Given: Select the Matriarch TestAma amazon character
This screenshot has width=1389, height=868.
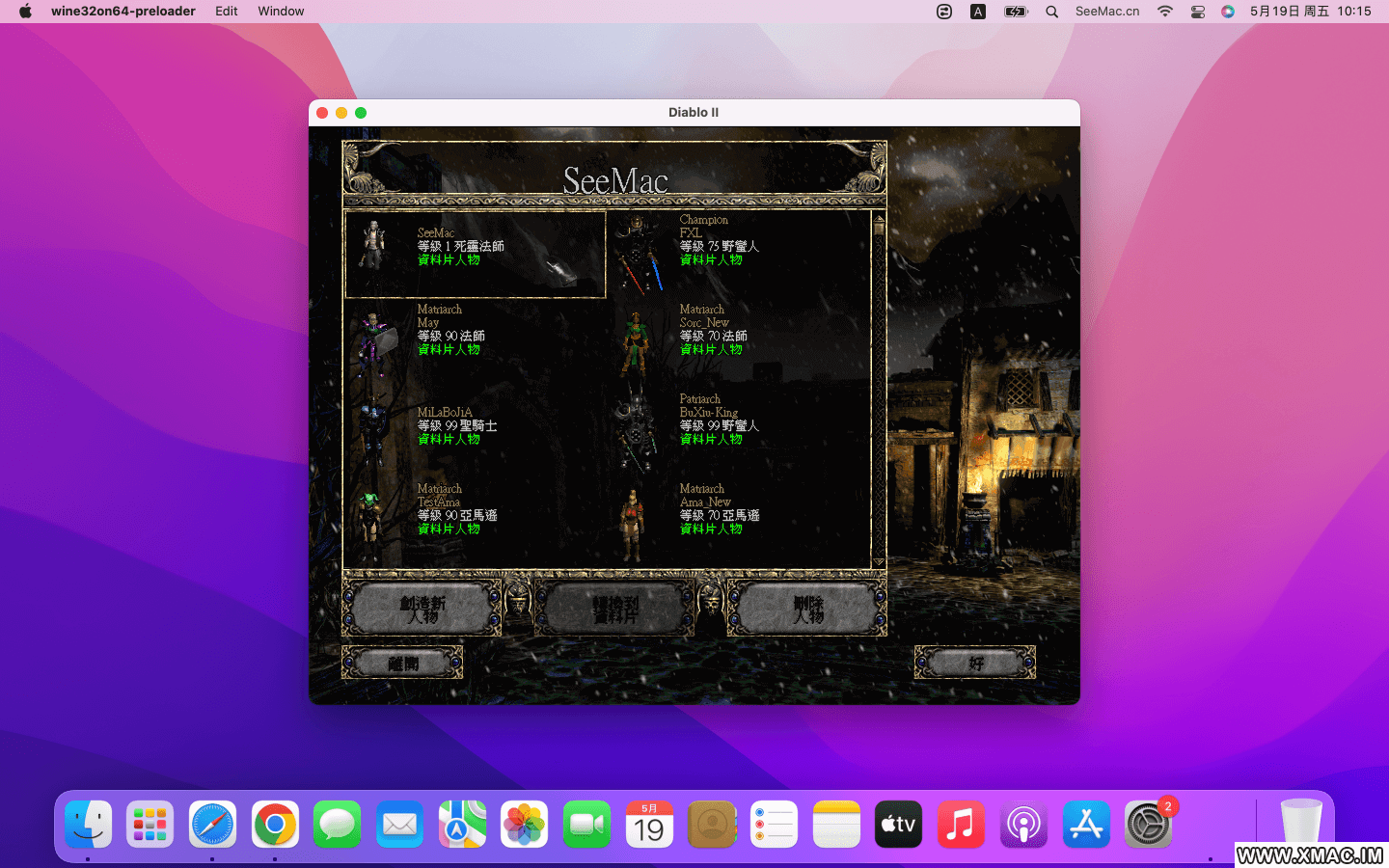Looking at the screenshot, I should point(476,523).
